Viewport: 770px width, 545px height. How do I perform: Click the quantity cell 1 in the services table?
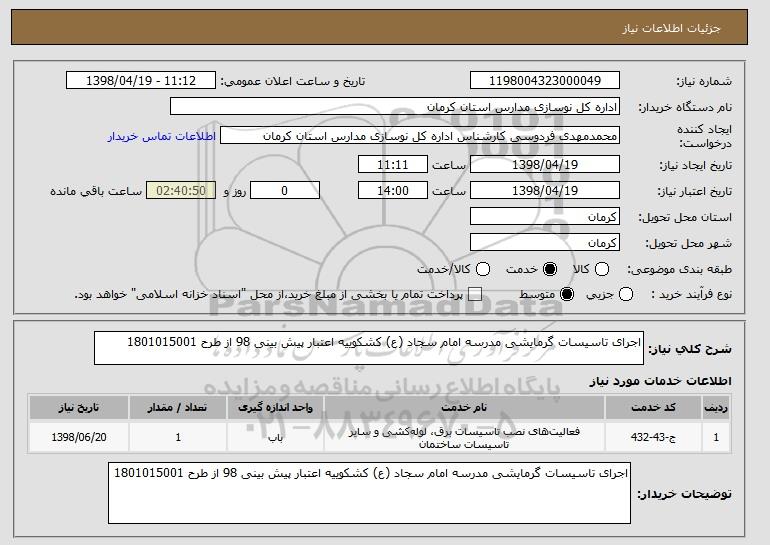pyautogui.click(x=178, y=437)
